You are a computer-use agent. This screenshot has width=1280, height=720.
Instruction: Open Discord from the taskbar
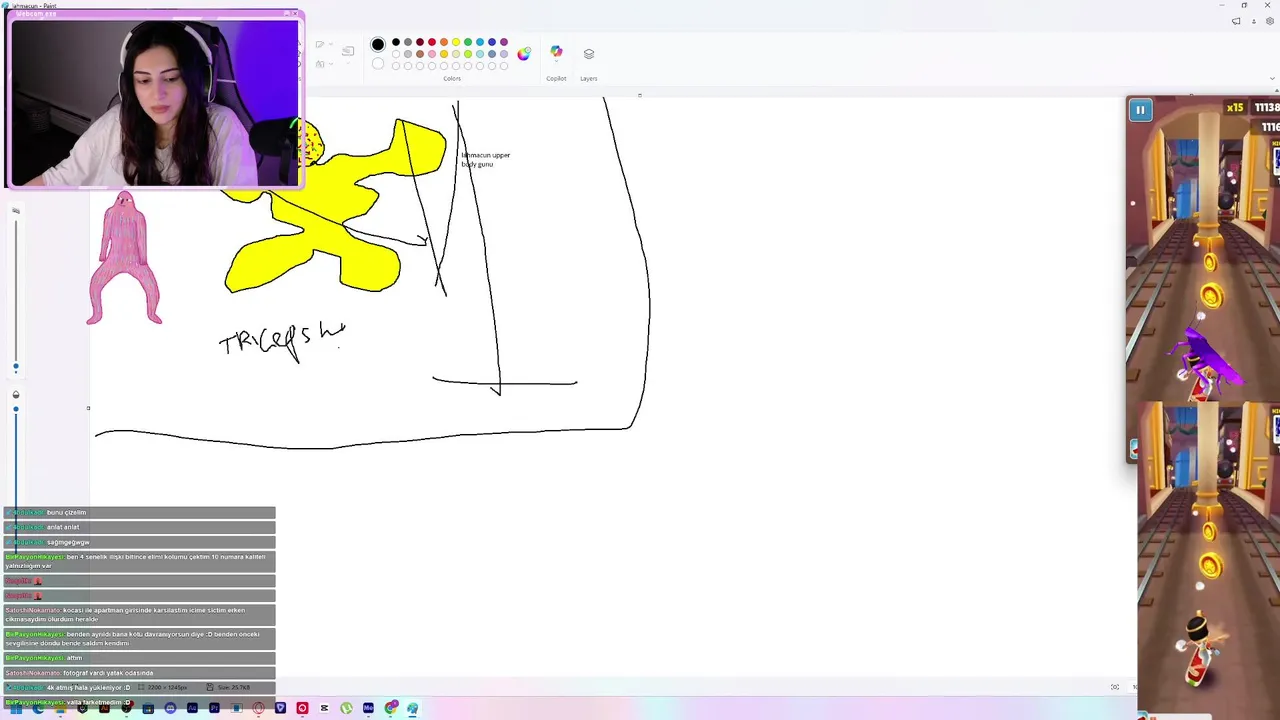point(170,708)
